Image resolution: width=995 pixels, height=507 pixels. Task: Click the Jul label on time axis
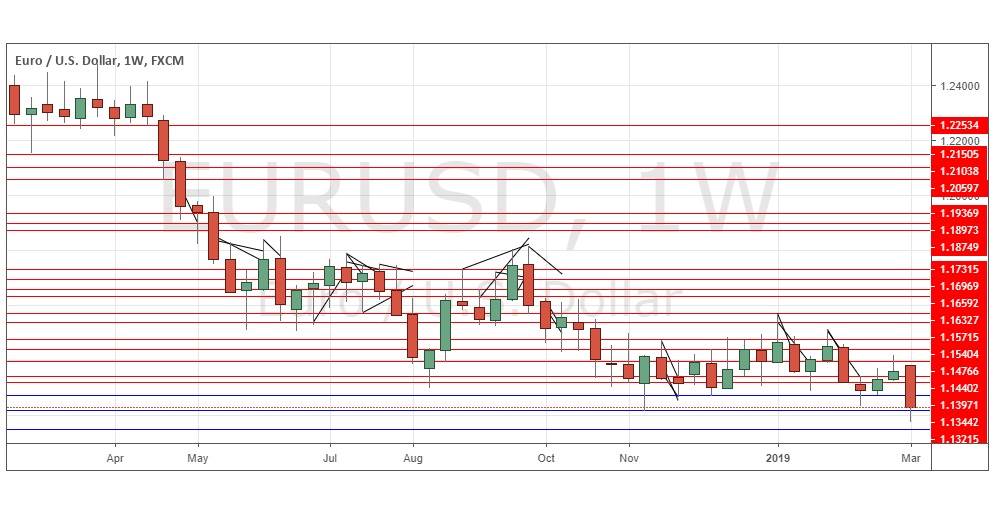[330, 458]
